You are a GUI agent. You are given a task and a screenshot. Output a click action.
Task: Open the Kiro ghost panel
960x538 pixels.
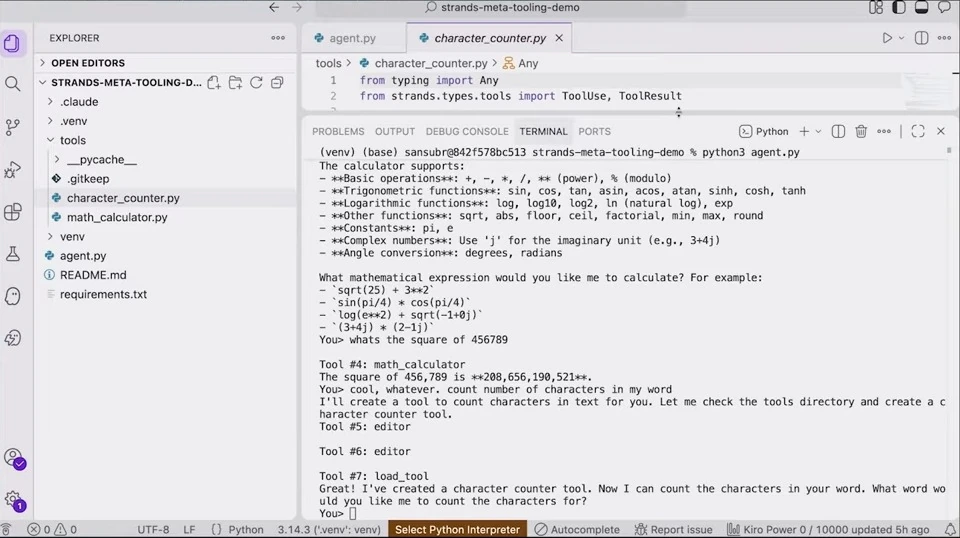coord(12,296)
